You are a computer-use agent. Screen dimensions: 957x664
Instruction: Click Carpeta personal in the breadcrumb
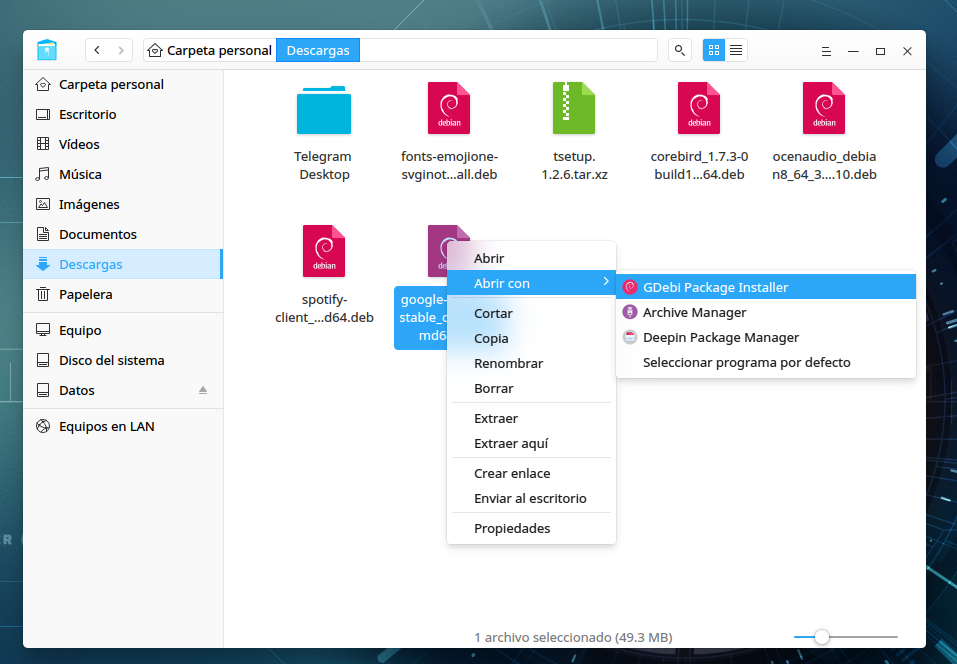pos(211,50)
